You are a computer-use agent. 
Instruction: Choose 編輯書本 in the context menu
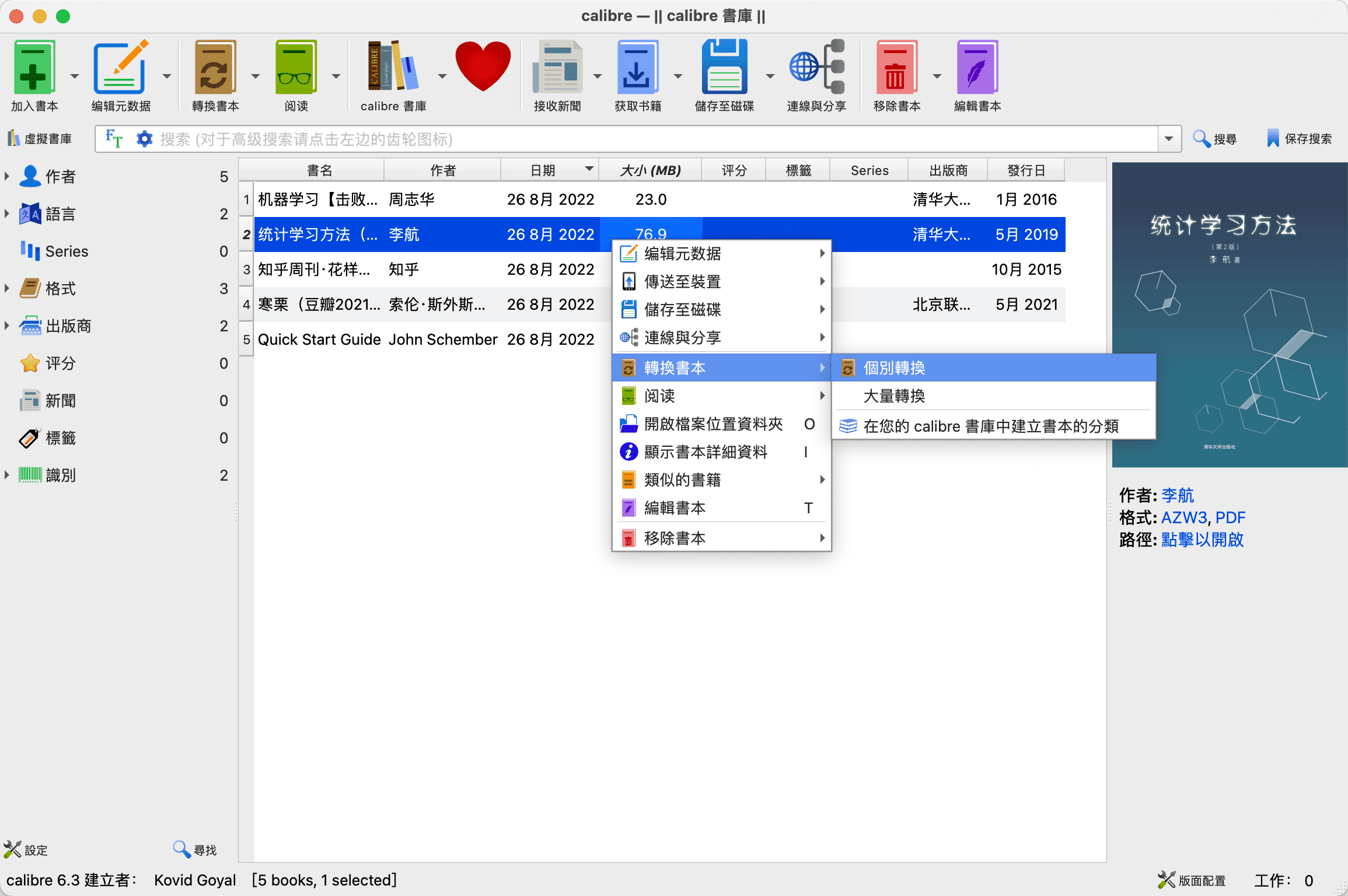(x=722, y=508)
